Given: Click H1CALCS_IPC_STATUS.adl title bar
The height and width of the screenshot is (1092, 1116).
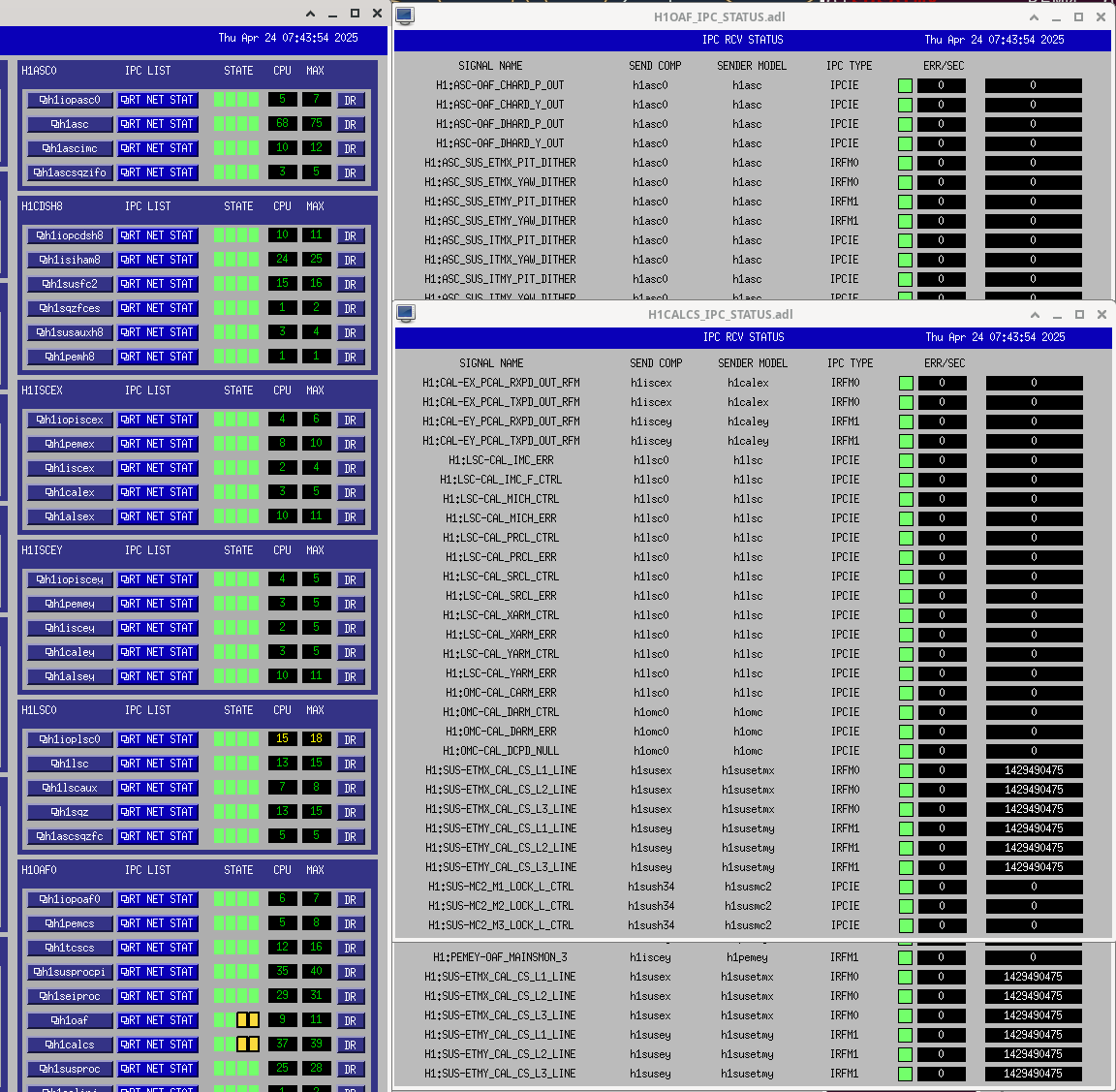Looking at the screenshot, I should pos(721,314).
